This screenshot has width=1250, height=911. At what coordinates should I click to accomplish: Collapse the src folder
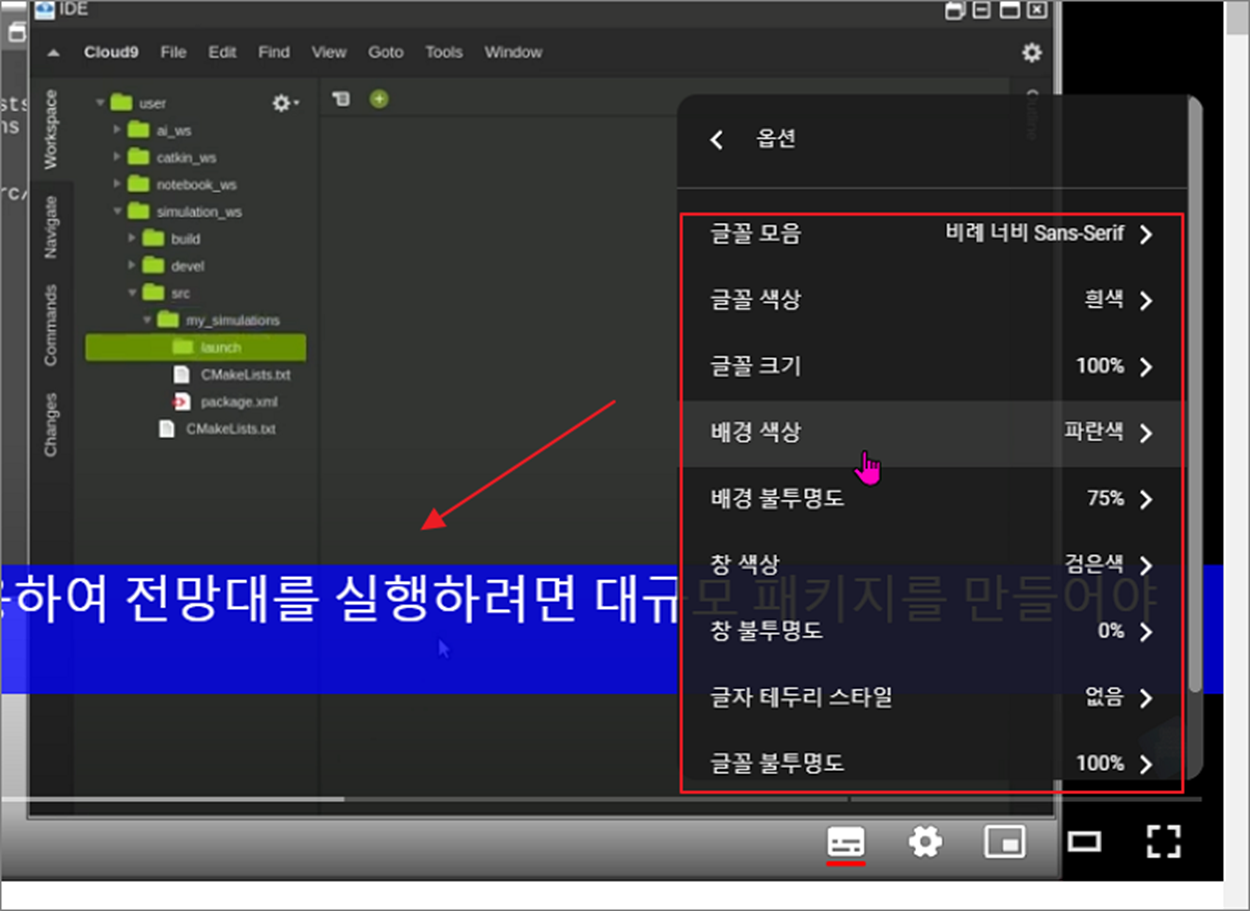(x=132, y=292)
